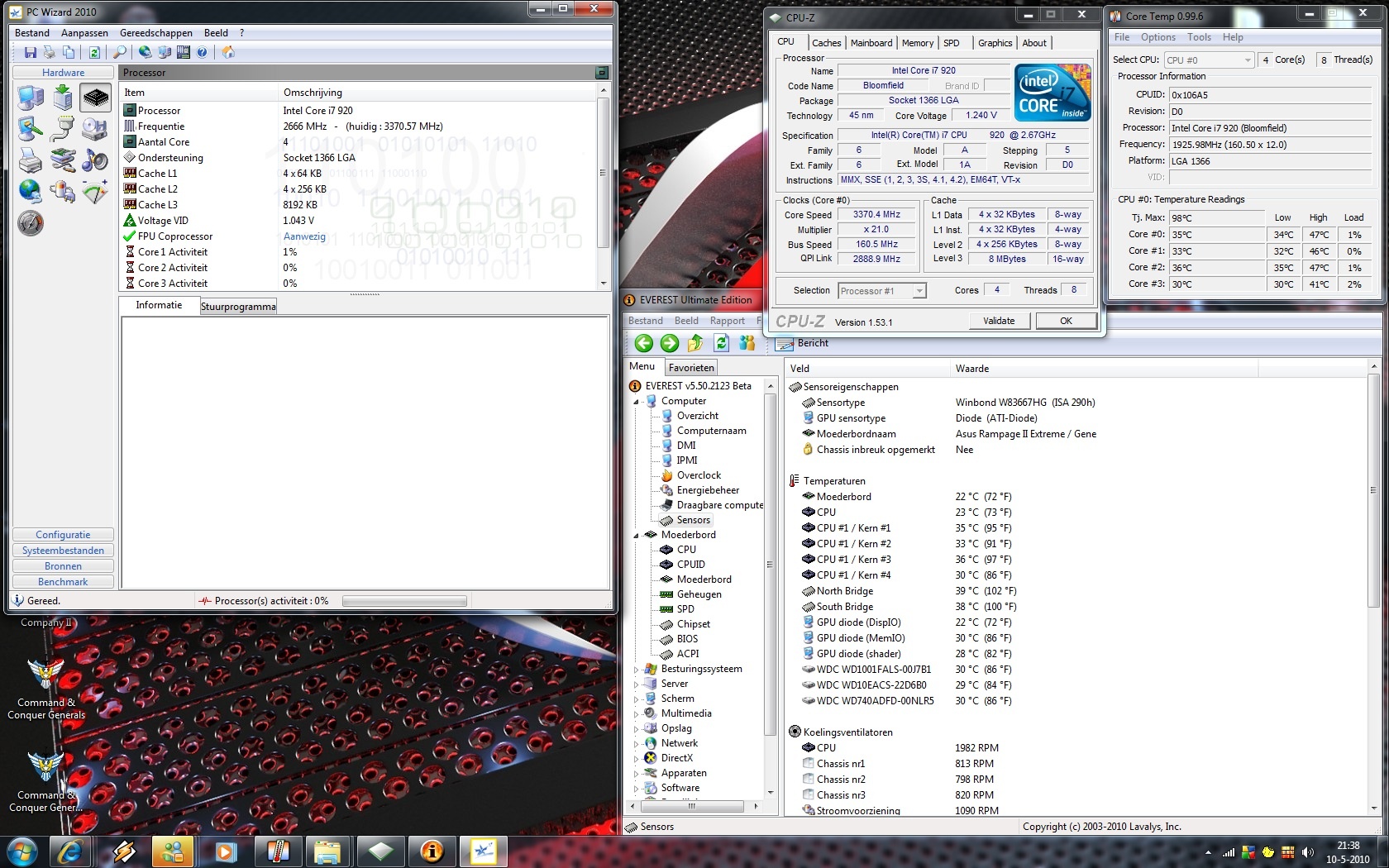Screen dimensions: 1389x868
Task: Select the Printer icon in Hardware panel
Action: [x=31, y=160]
